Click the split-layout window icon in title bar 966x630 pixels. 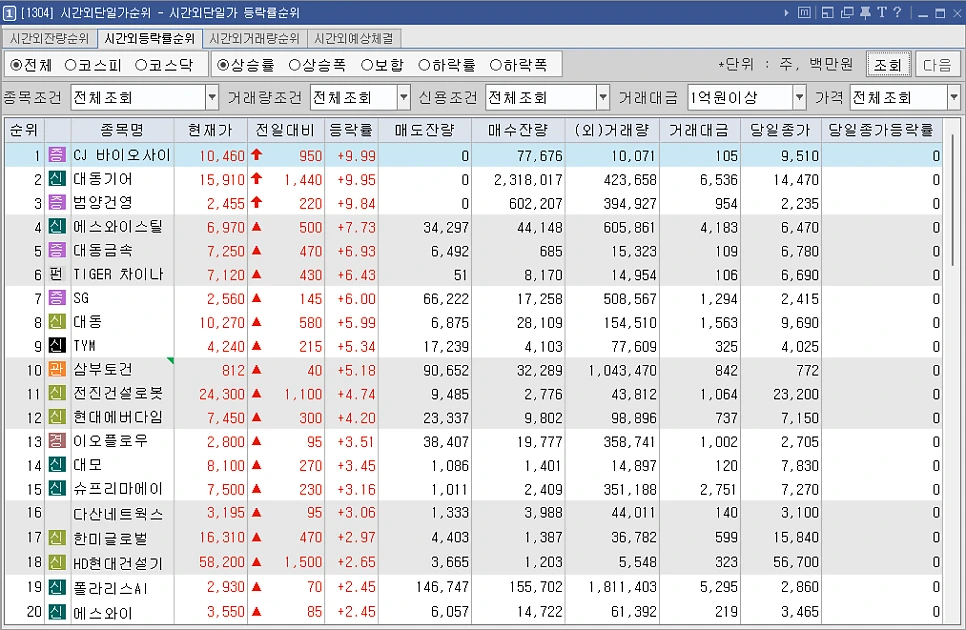tap(827, 12)
